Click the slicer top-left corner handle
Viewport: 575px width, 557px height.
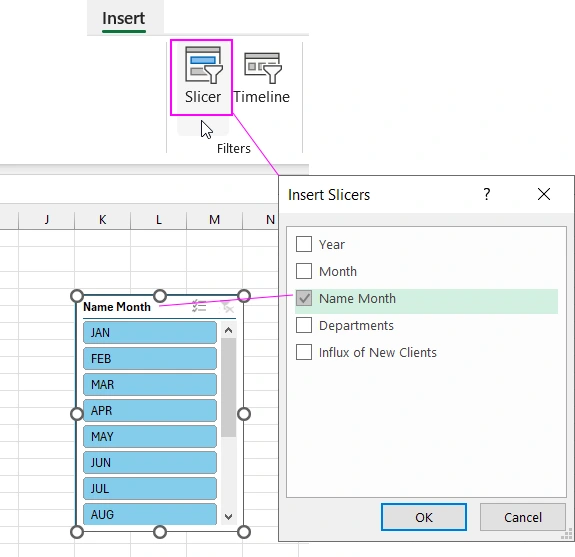pos(77,296)
